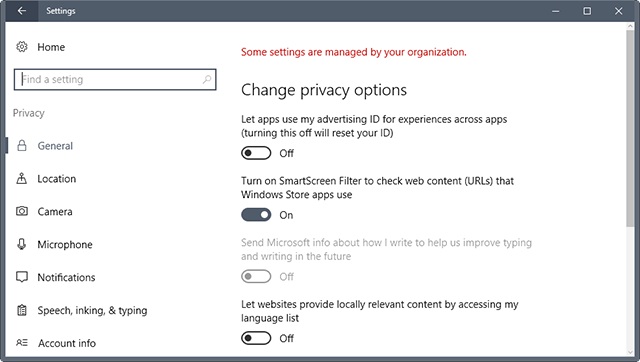Click the Notifications speech bubble icon
The width and height of the screenshot is (640, 362).
tap(22, 277)
